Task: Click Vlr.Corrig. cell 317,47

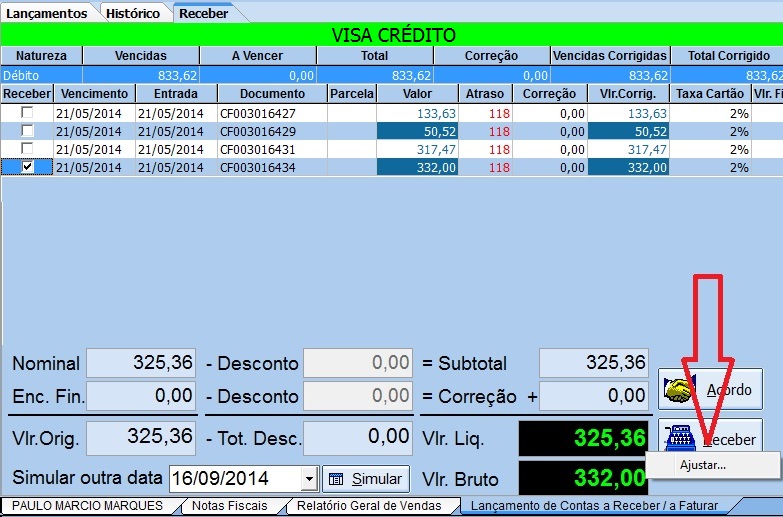Action: coord(628,149)
